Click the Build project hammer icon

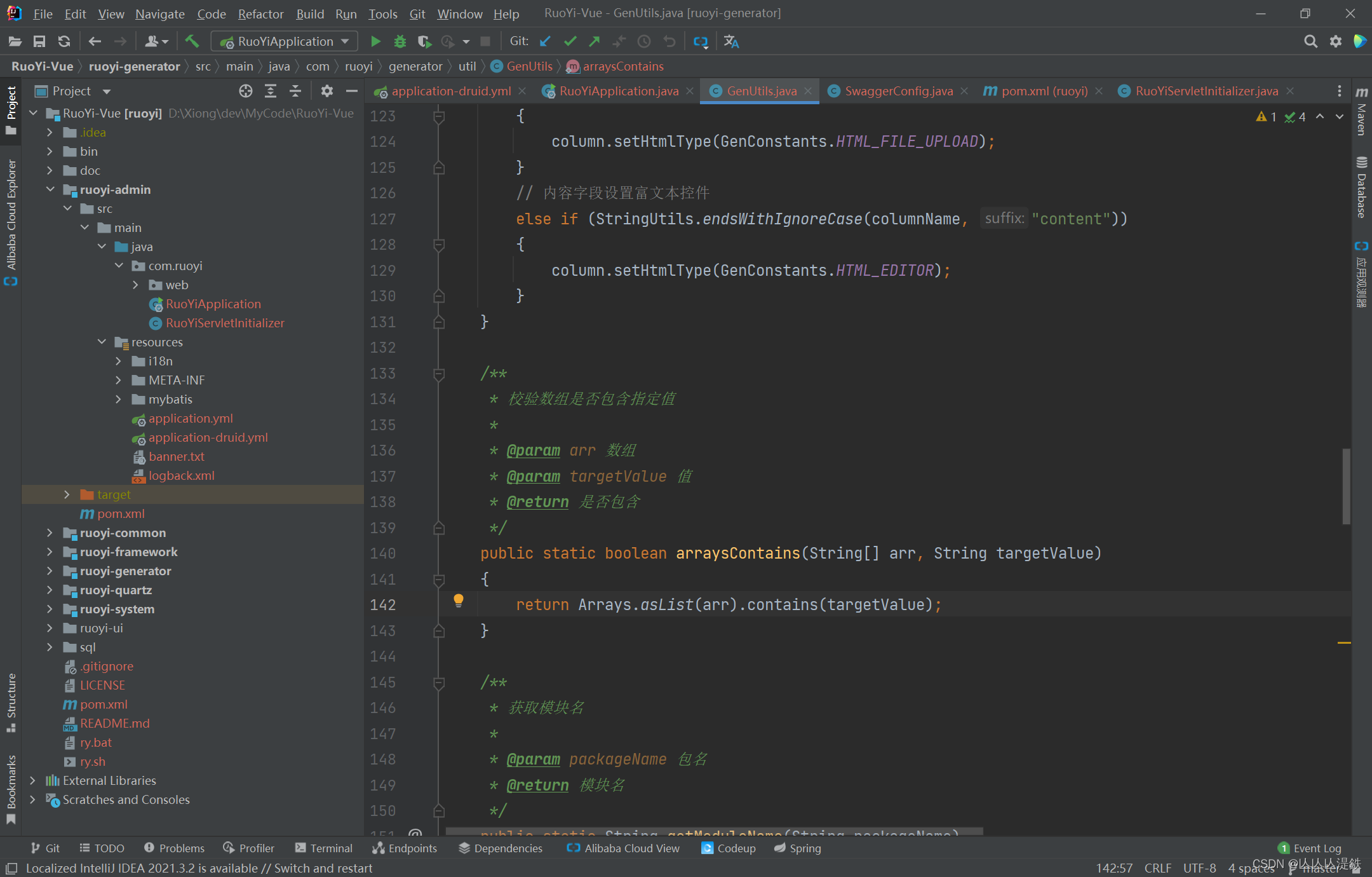click(191, 41)
